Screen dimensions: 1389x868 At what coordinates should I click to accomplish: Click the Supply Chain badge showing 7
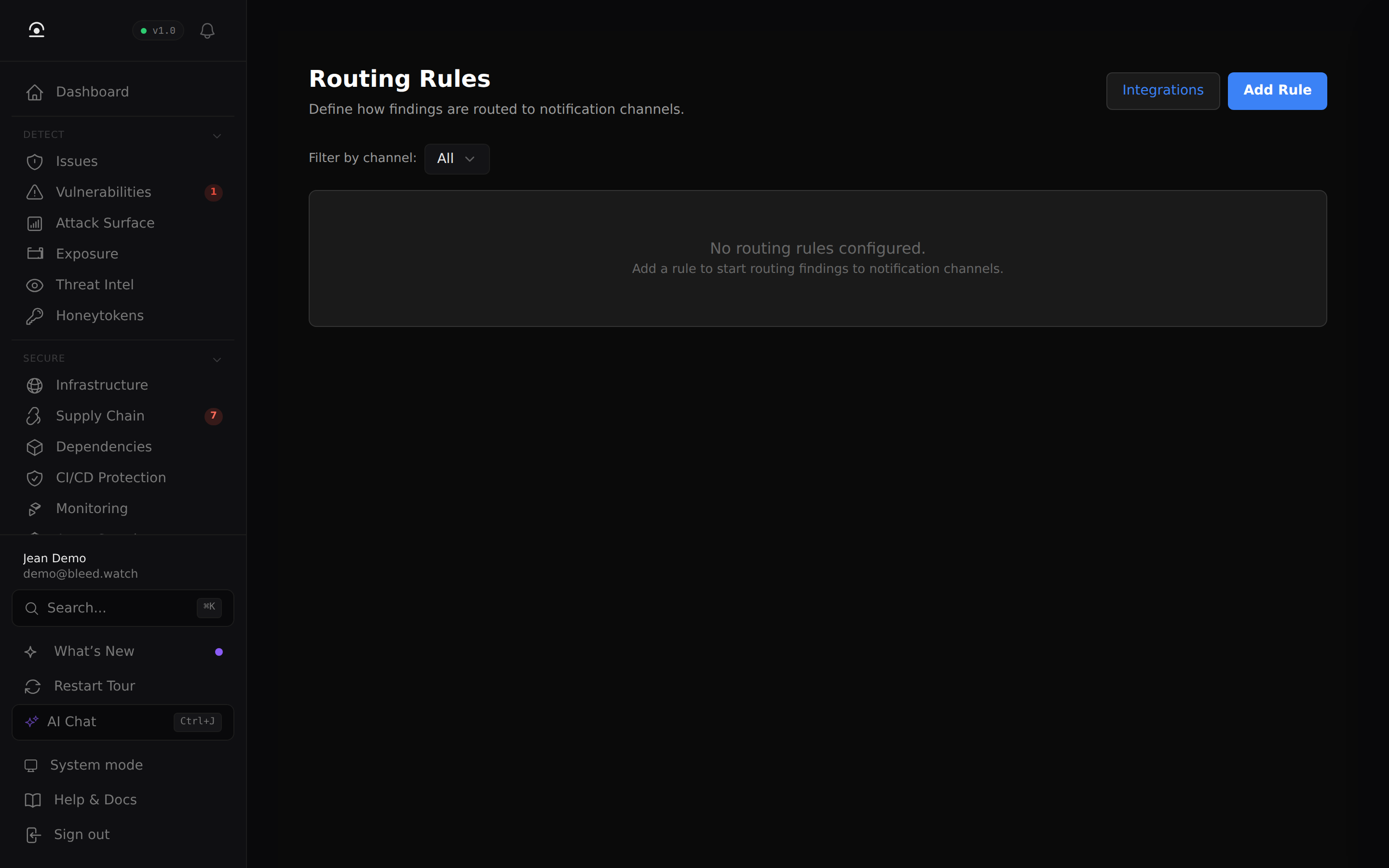click(214, 416)
